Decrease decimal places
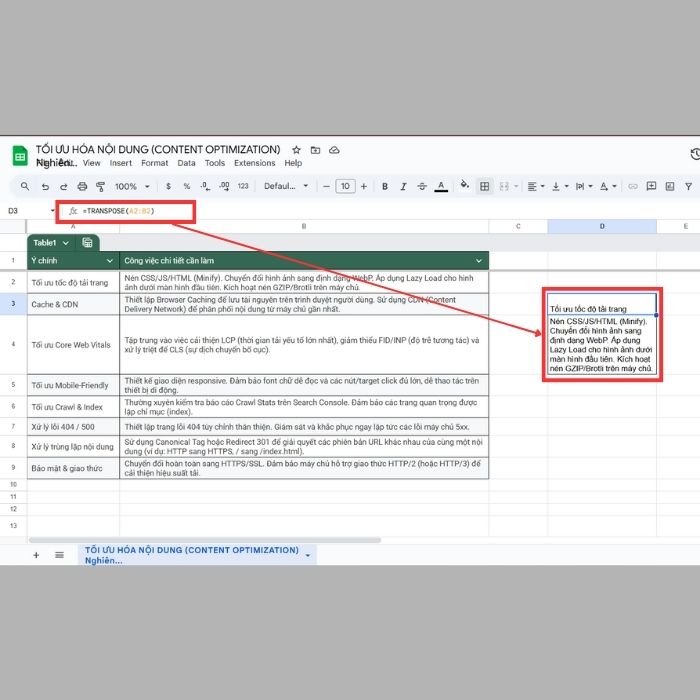The image size is (700, 700). coord(205,186)
